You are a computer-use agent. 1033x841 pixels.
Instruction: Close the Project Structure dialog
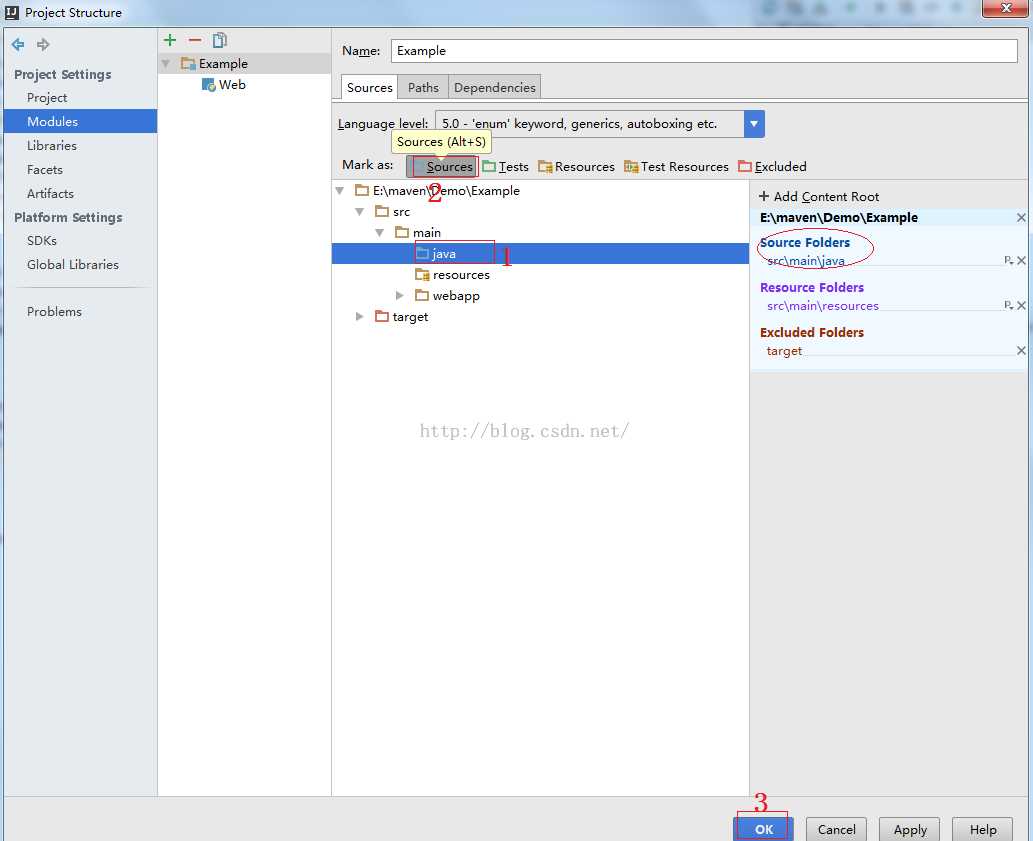(x=1005, y=9)
